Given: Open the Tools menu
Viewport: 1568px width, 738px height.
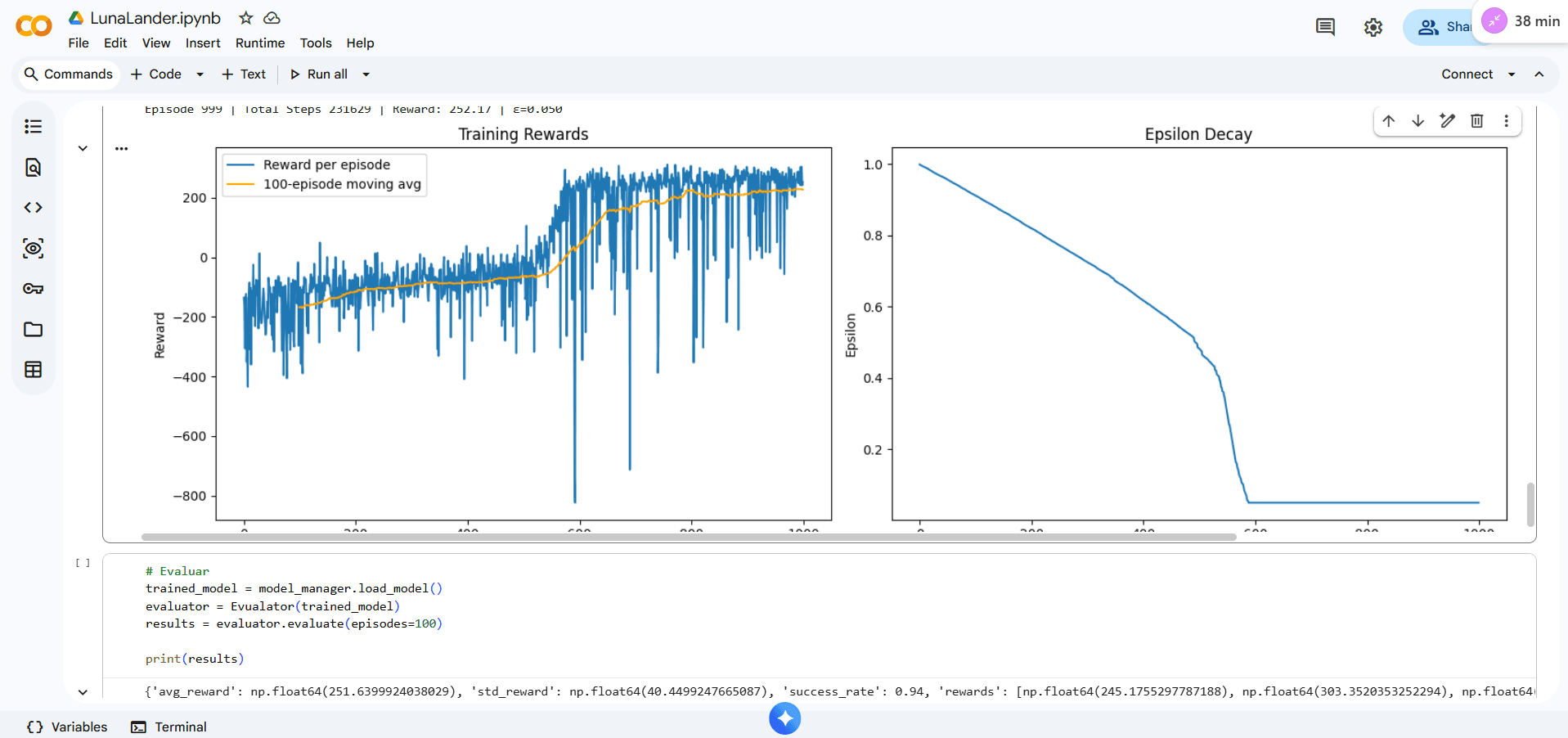Looking at the screenshot, I should pos(316,43).
